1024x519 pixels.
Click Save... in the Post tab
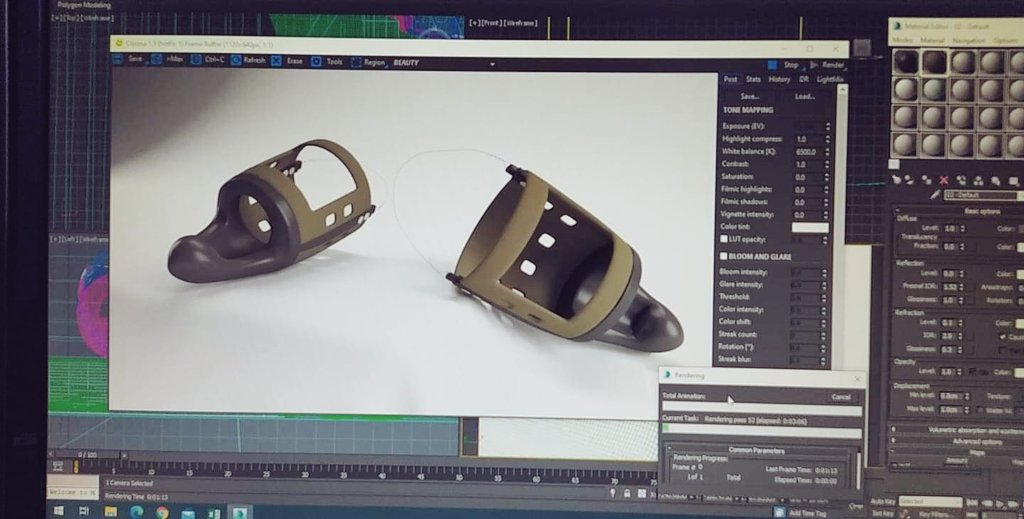point(750,96)
